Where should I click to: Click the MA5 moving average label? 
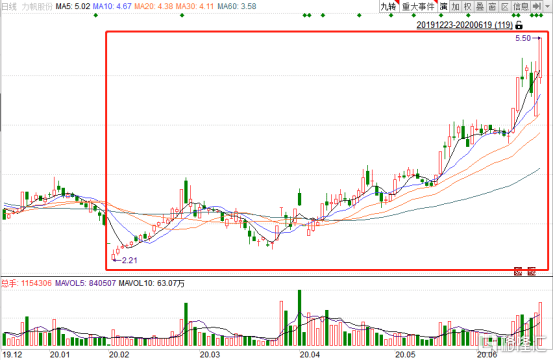[x=73, y=6]
